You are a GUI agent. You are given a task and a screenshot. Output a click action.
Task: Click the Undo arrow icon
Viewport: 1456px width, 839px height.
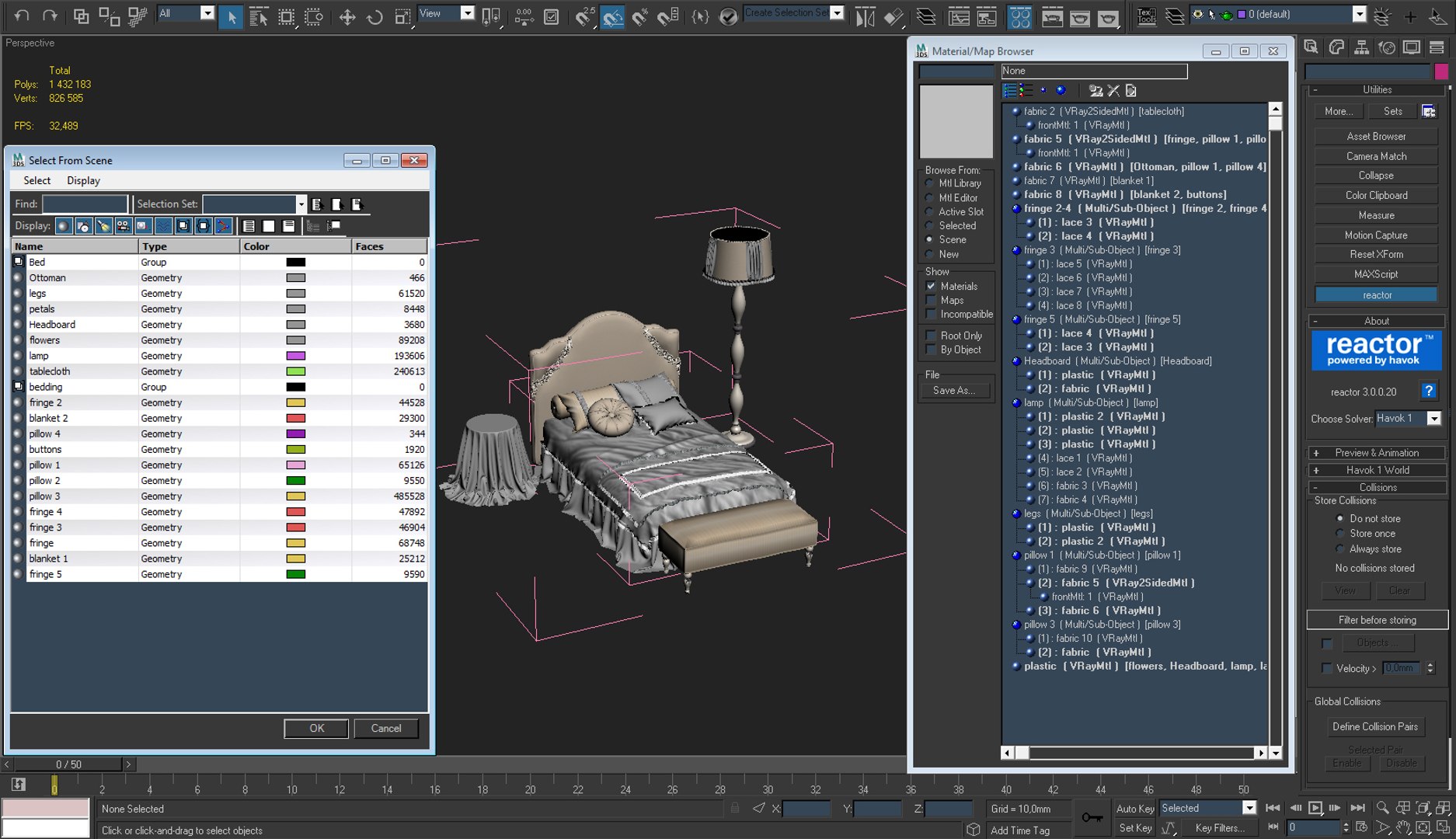tap(22, 15)
